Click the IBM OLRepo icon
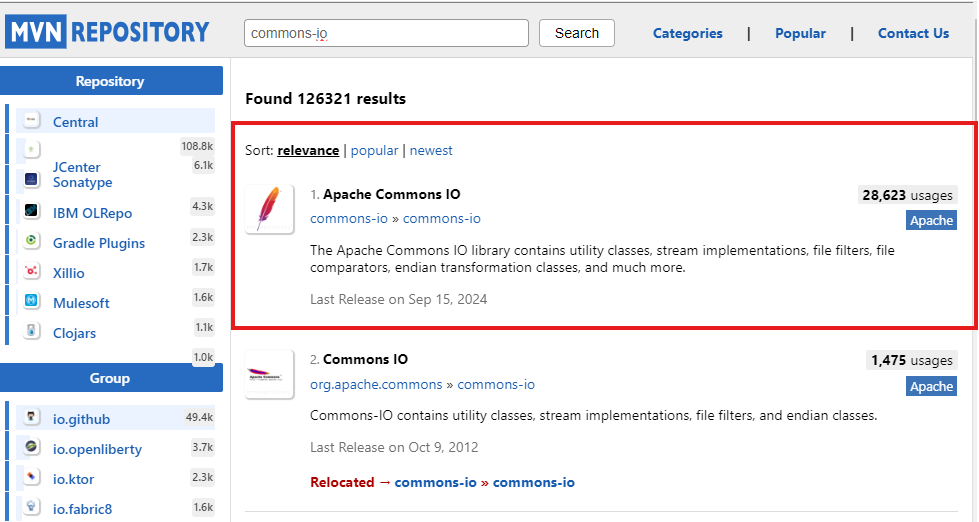The width and height of the screenshot is (979, 522). (32, 210)
